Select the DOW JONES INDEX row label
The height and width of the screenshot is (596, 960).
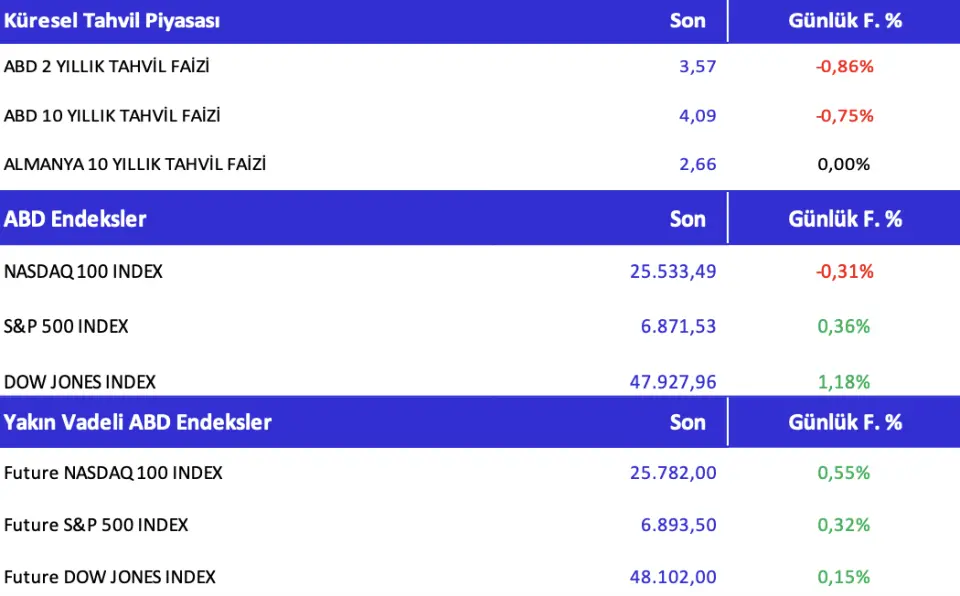click(x=80, y=381)
